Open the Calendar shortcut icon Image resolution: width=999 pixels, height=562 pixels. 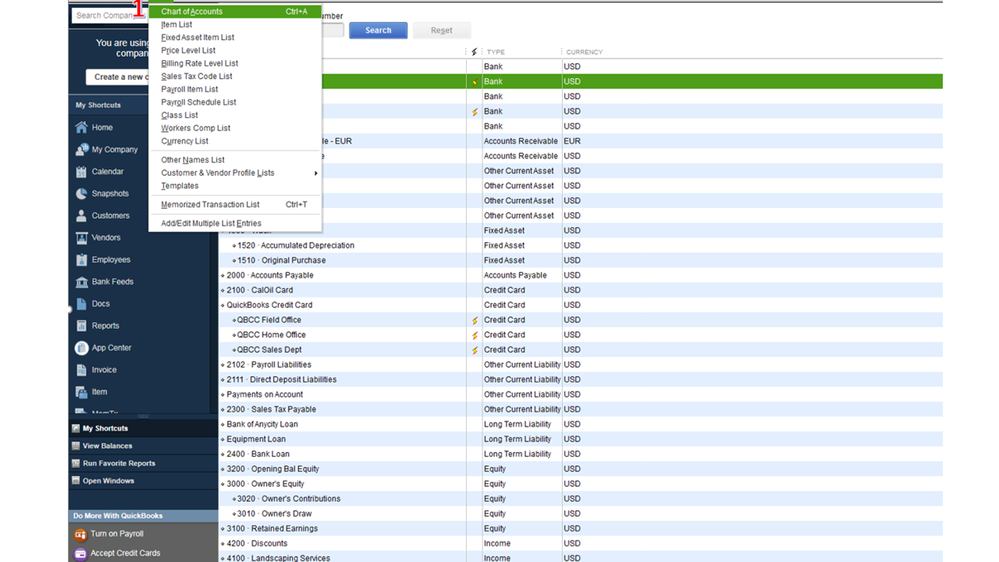pyautogui.click(x=82, y=171)
